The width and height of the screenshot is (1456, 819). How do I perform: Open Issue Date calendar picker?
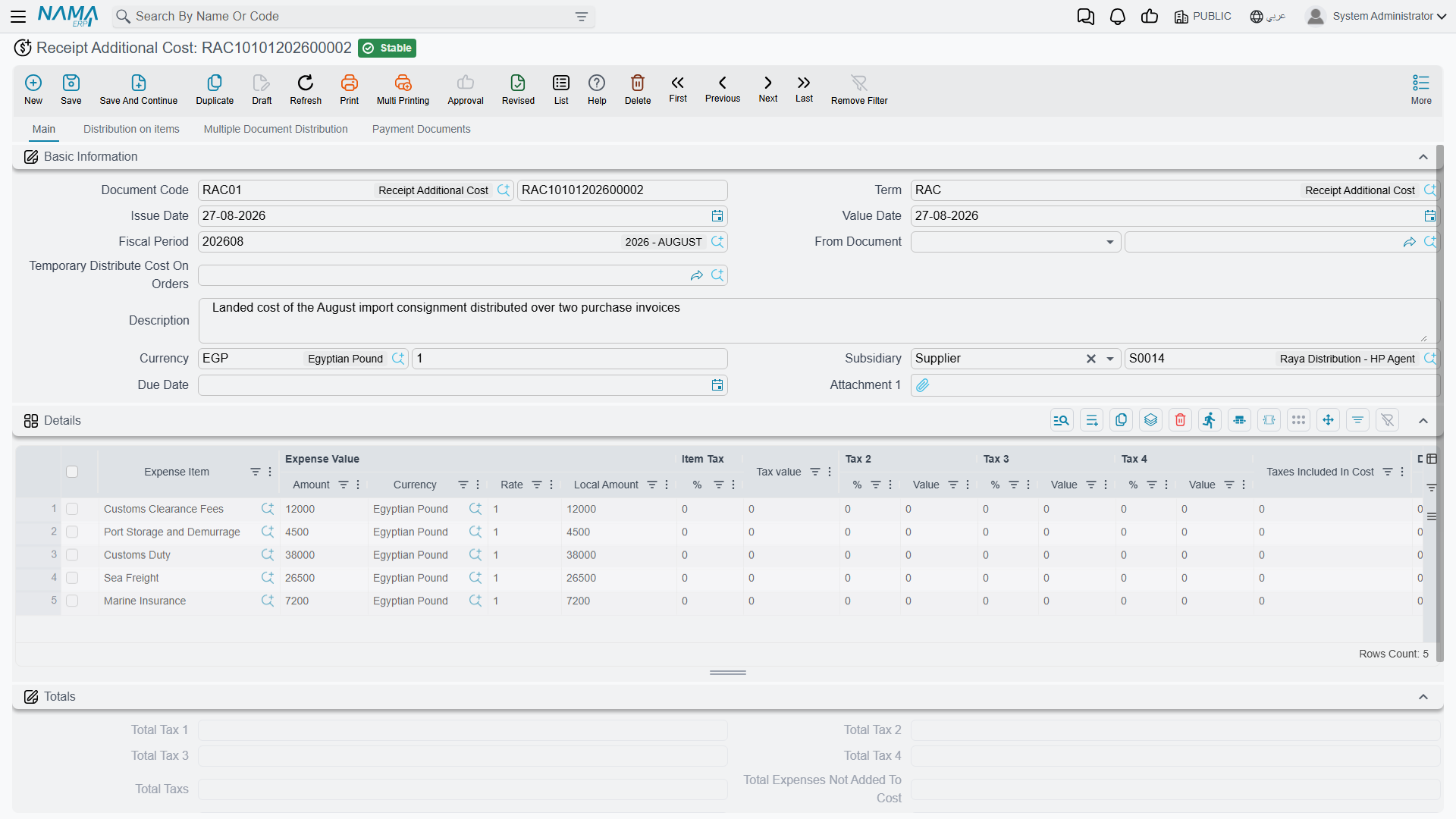717,216
